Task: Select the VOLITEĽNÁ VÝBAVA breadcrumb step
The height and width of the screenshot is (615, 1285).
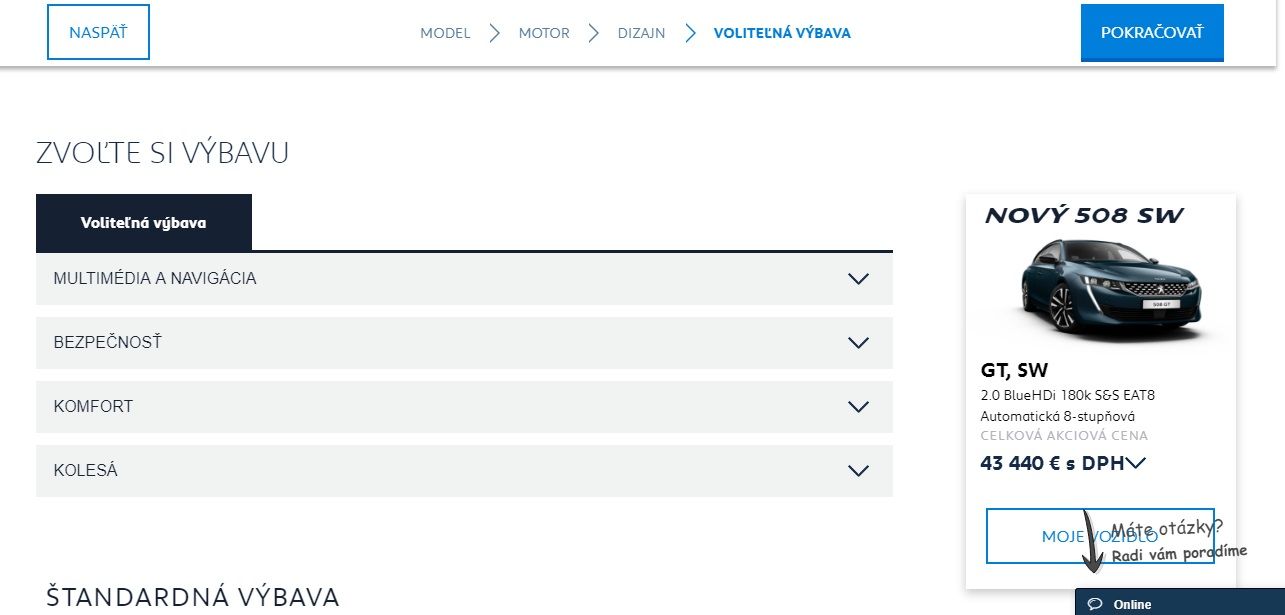Action: click(782, 33)
